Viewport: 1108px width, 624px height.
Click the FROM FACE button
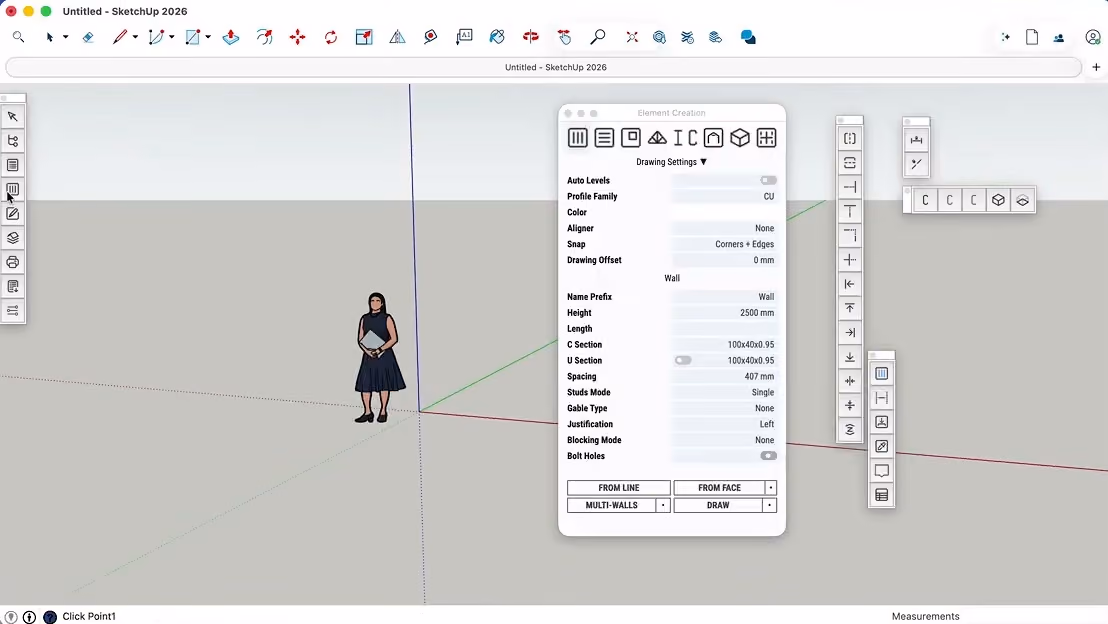pos(719,488)
